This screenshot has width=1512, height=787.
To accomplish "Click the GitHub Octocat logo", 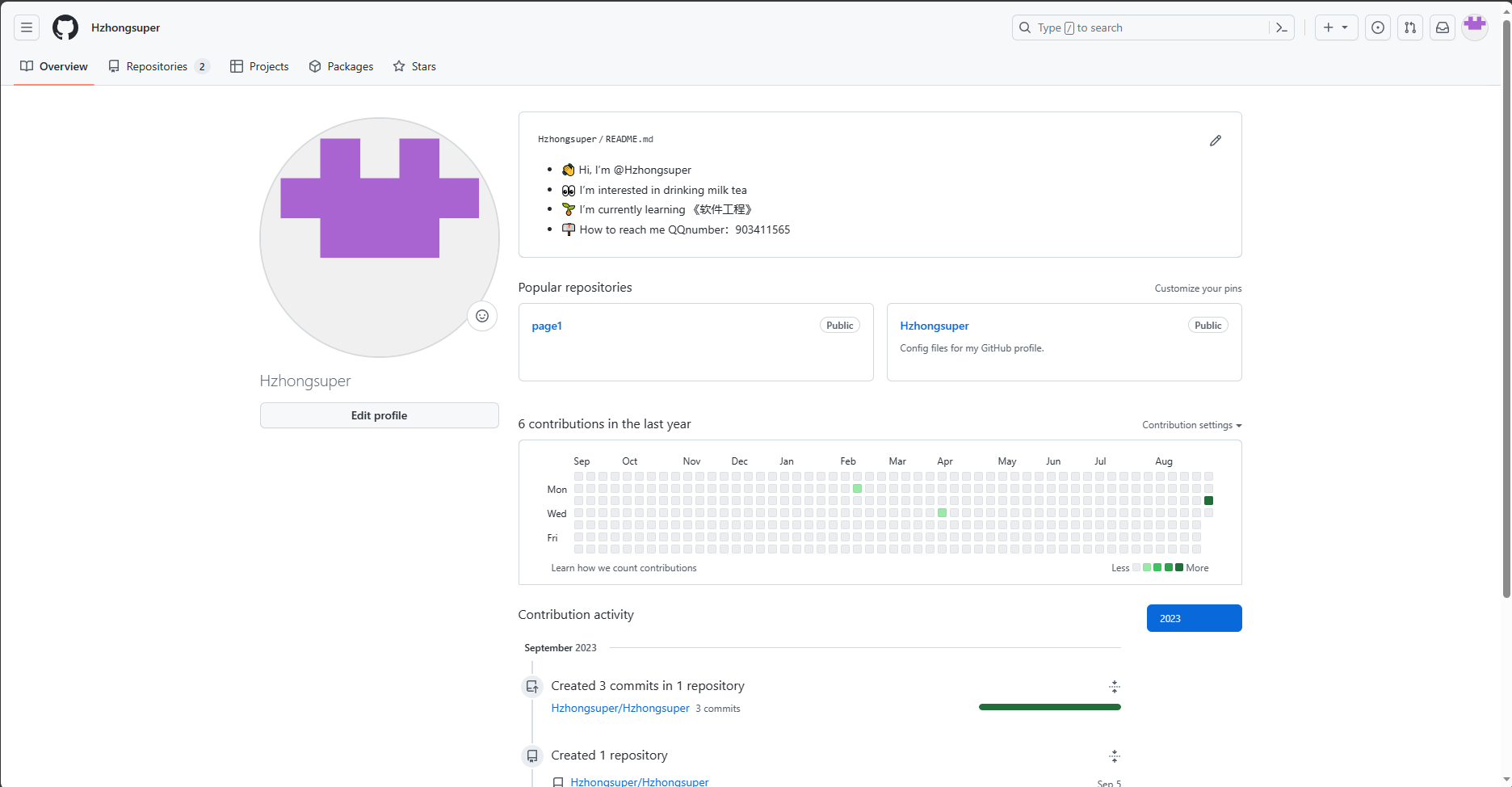I will (65, 27).
